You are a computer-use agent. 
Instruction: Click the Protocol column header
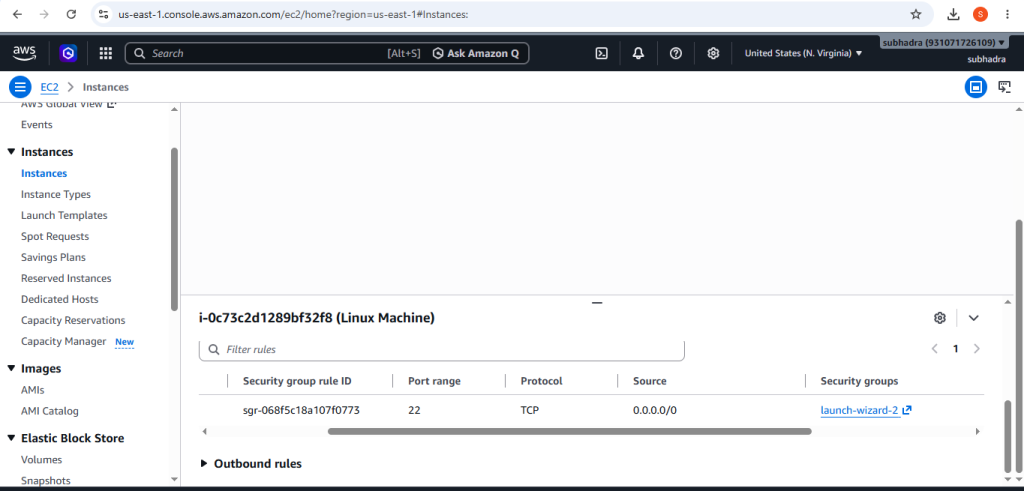541,381
